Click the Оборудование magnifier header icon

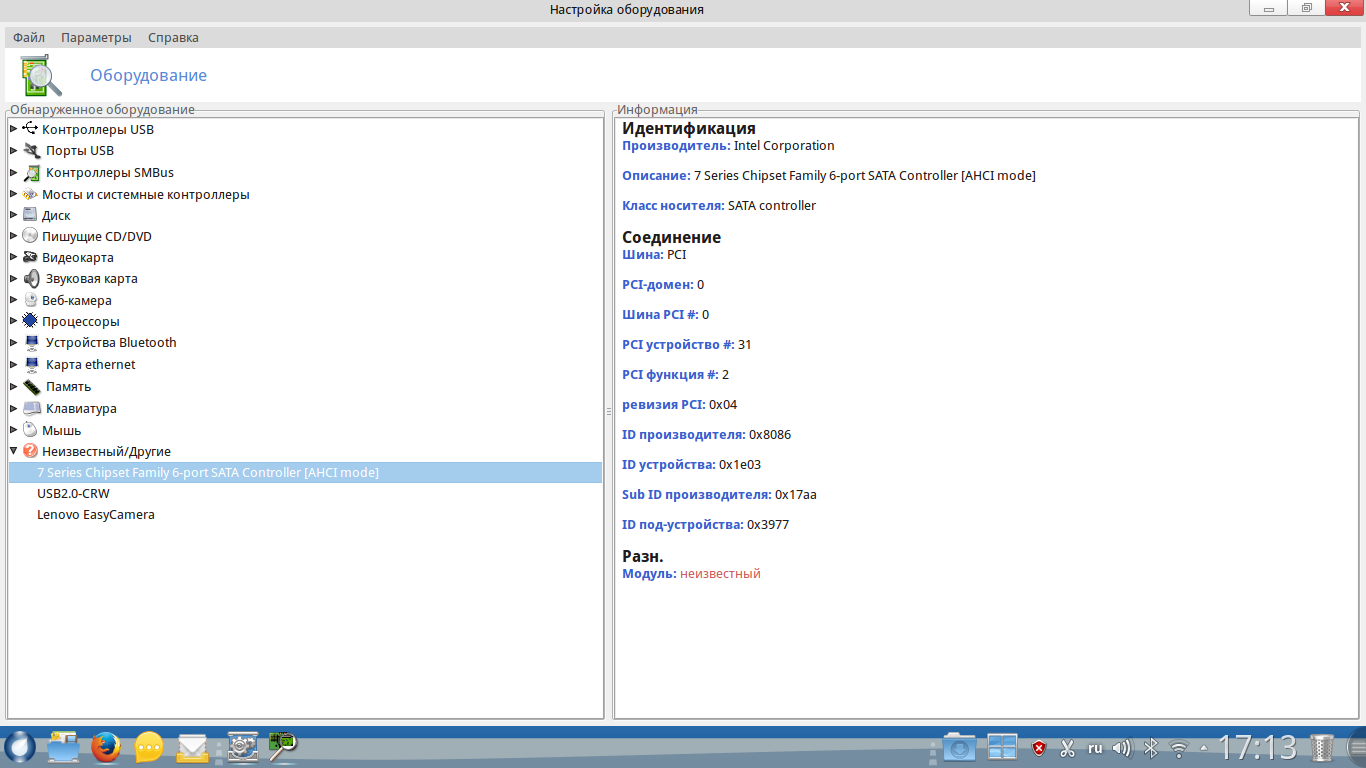pyautogui.click(x=41, y=76)
